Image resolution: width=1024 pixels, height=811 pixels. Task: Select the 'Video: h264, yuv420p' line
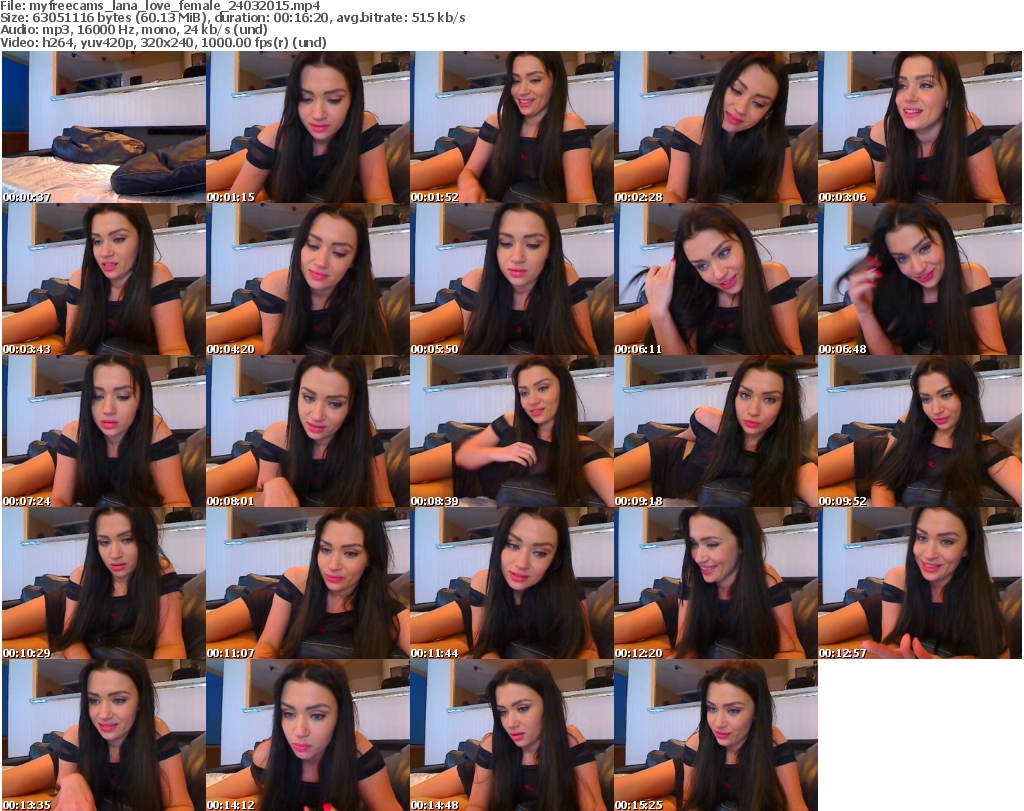[x=163, y=42]
